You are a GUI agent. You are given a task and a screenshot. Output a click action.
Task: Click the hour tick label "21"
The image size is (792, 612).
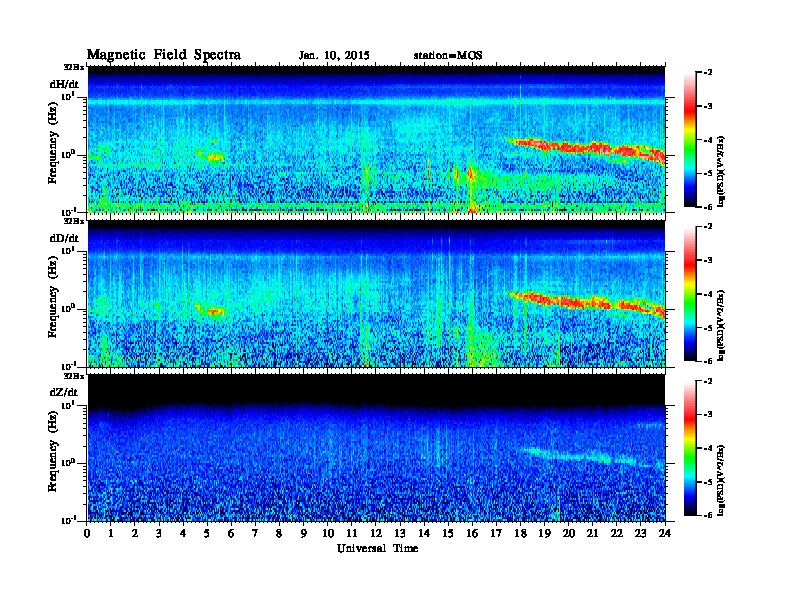[x=592, y=534]
